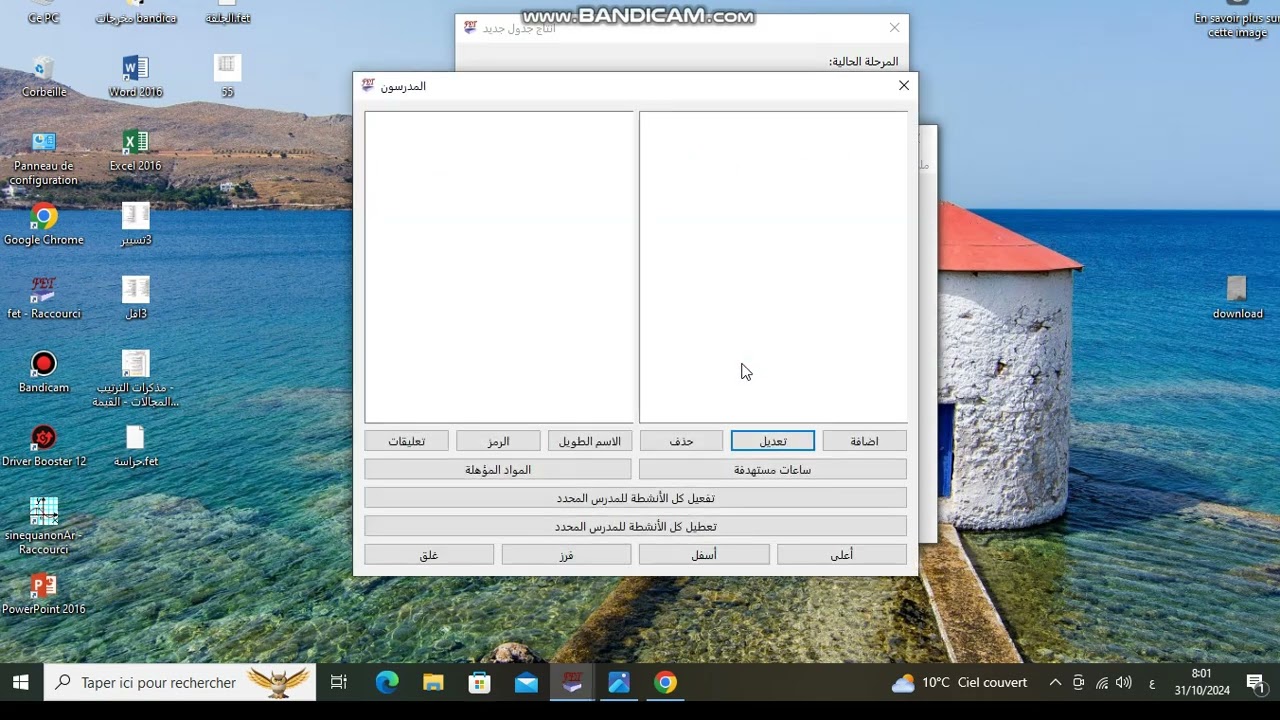
Task: Click the فرز (Sort) button
Action: [x=566, y=554]
